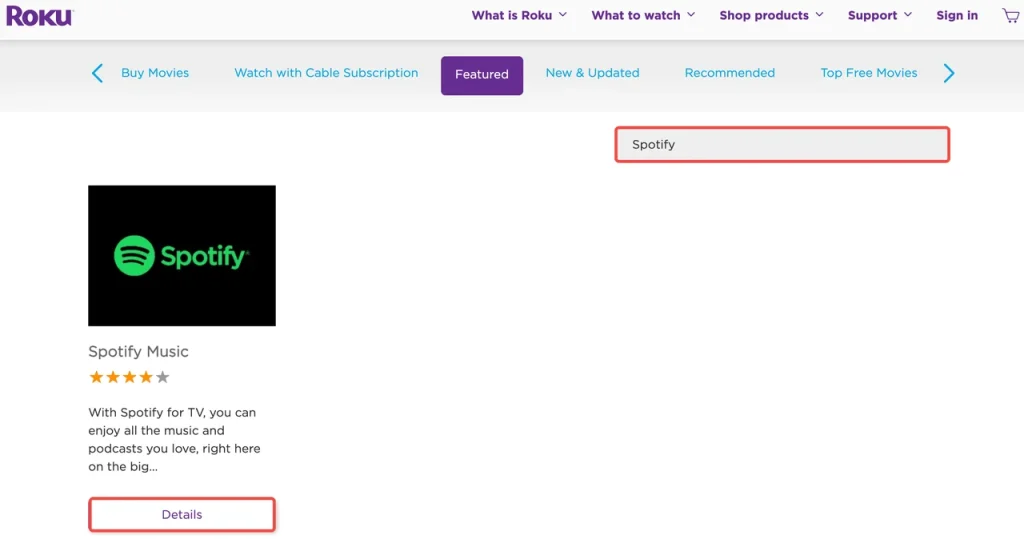
Task: Show more categories with right chevron
Action: click(949, 73)
